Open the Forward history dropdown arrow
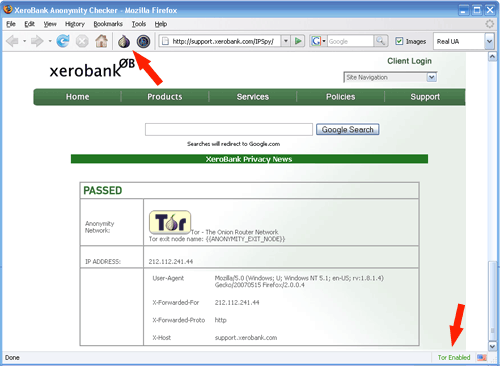Screen dimensions: 500x366 [50, 41]
